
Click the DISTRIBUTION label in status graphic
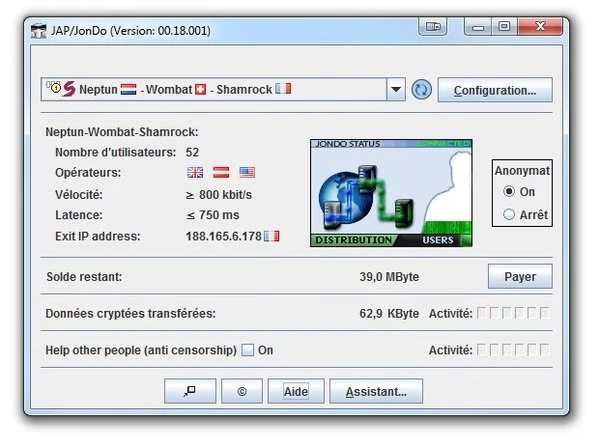tap(353, 240)
